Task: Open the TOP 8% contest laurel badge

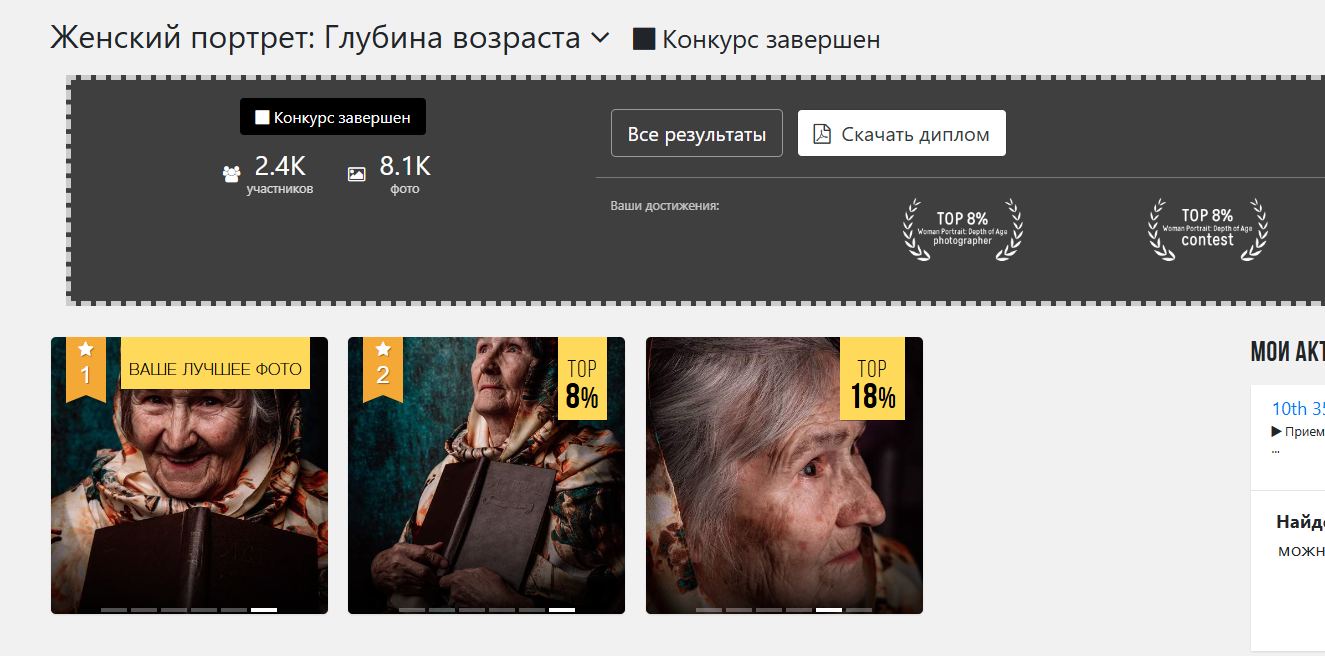Action: point(1208,229)
